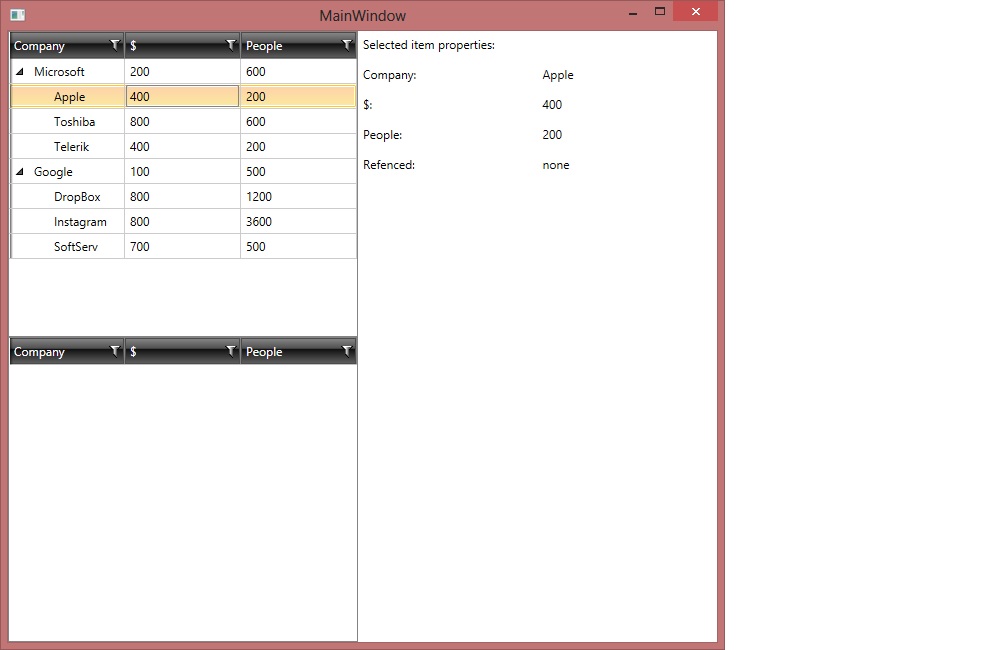
Task: Select the Microsoft row
Action: click(x=183, y=71)
